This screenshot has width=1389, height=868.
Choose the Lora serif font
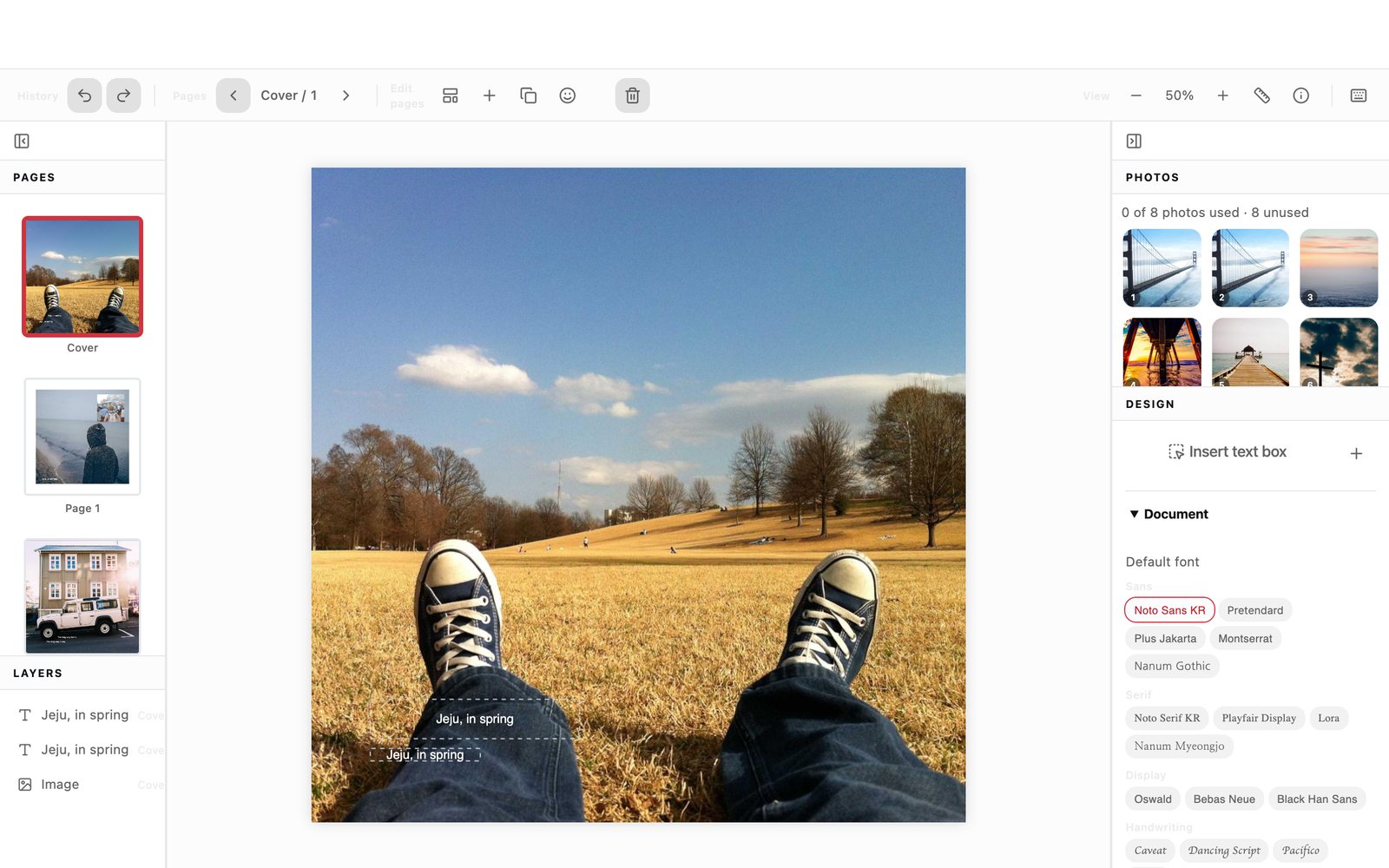click(x=1328, y=718)
